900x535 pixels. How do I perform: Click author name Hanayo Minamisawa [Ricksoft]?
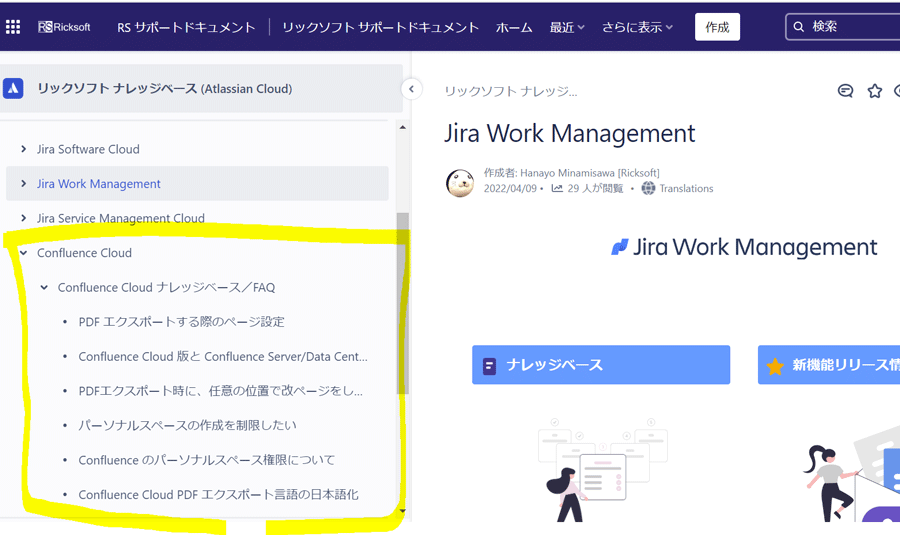click(589, 173)
